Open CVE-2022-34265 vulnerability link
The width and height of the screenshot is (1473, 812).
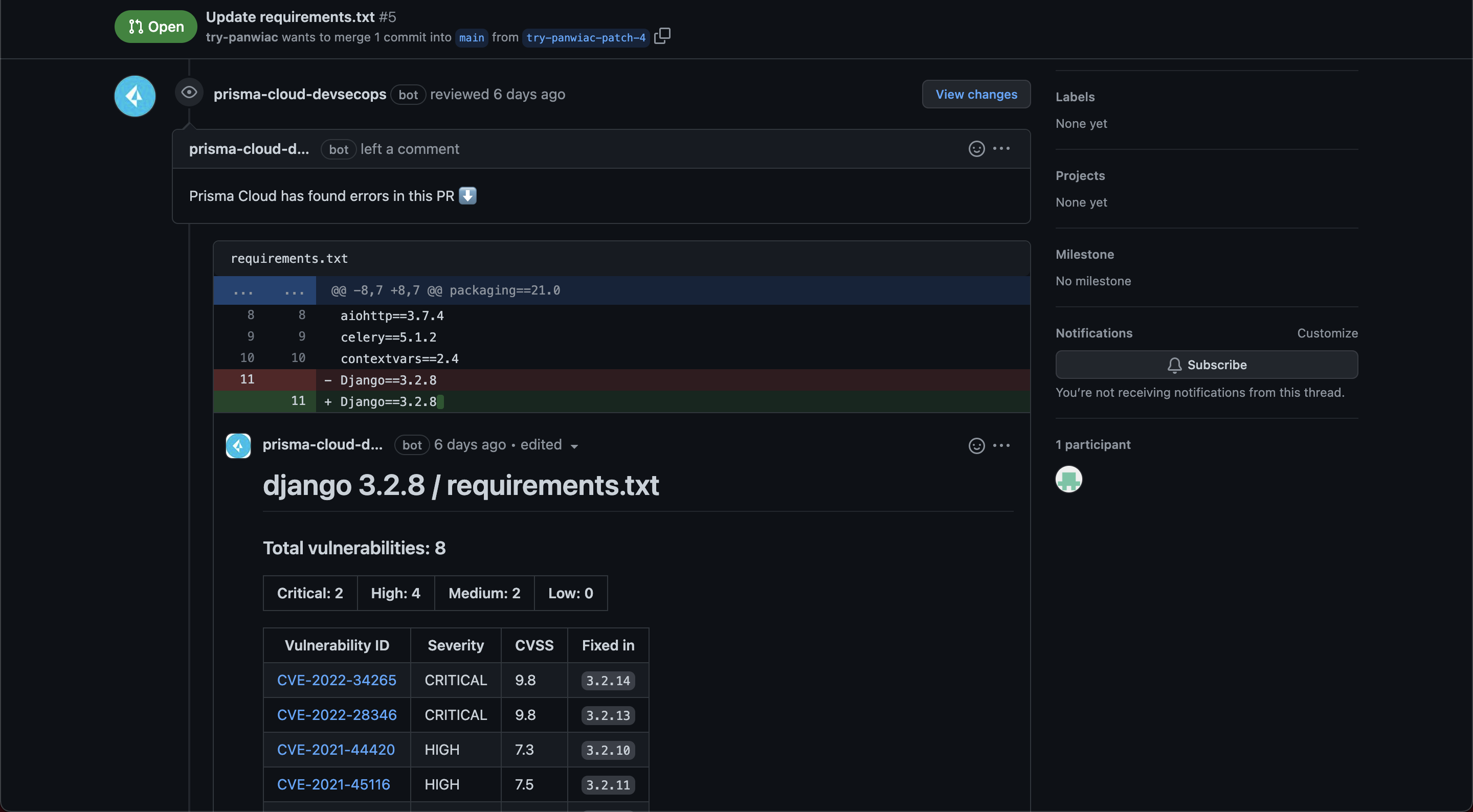pyautogui.click(x=336, y=680)
